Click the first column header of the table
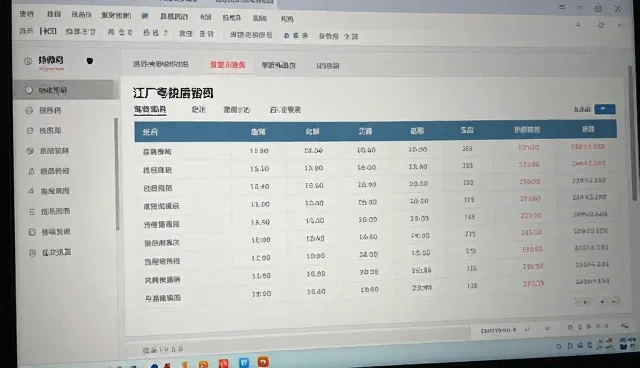The height and width of the screenshot is (368, 640). [150, 132]
